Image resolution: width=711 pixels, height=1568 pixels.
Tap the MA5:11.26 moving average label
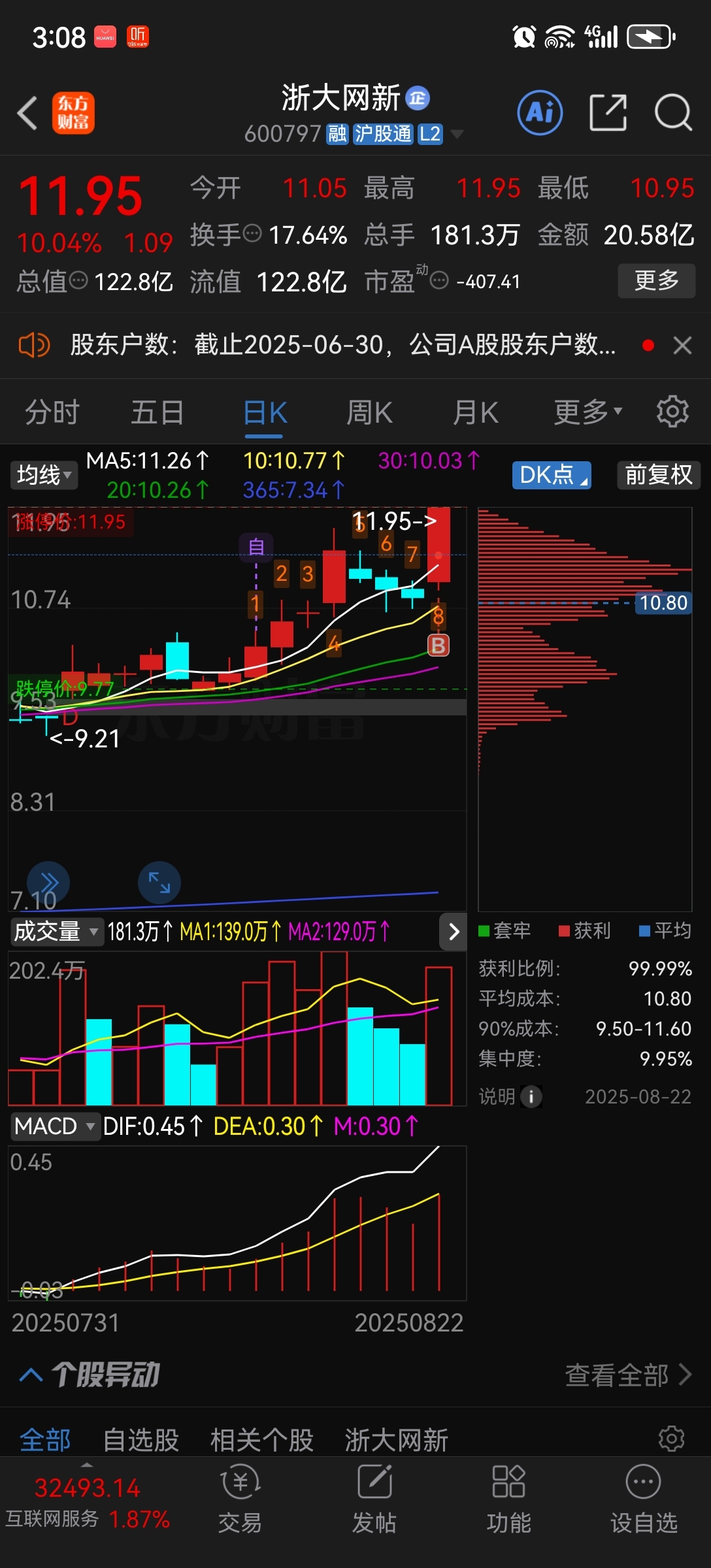[147, 461]
